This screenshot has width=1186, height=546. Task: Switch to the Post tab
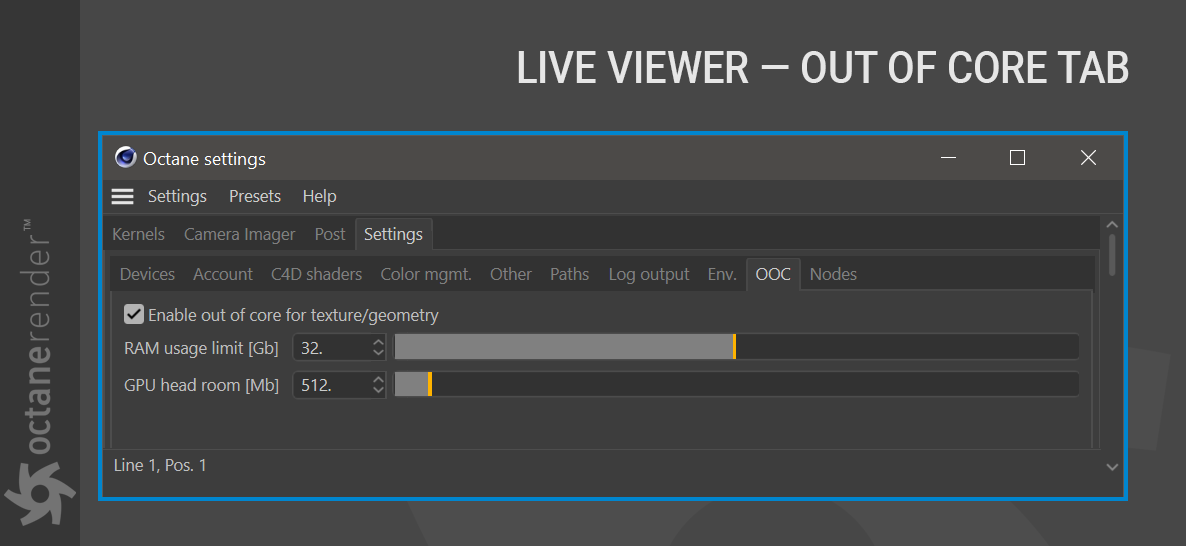(330, 234)
